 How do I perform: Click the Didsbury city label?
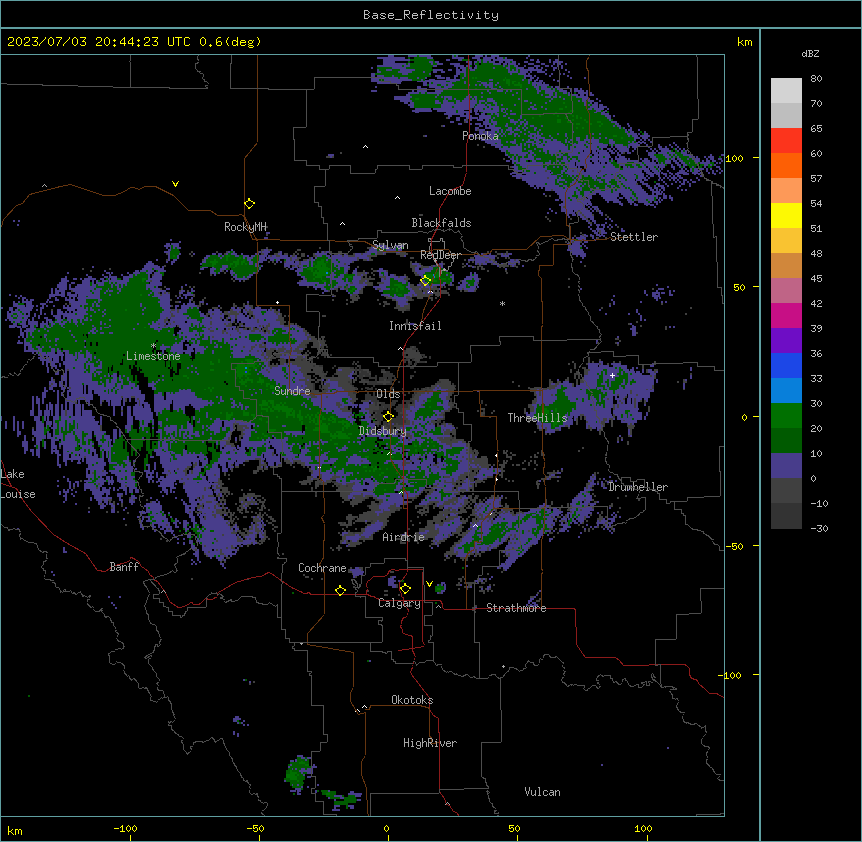383,431
